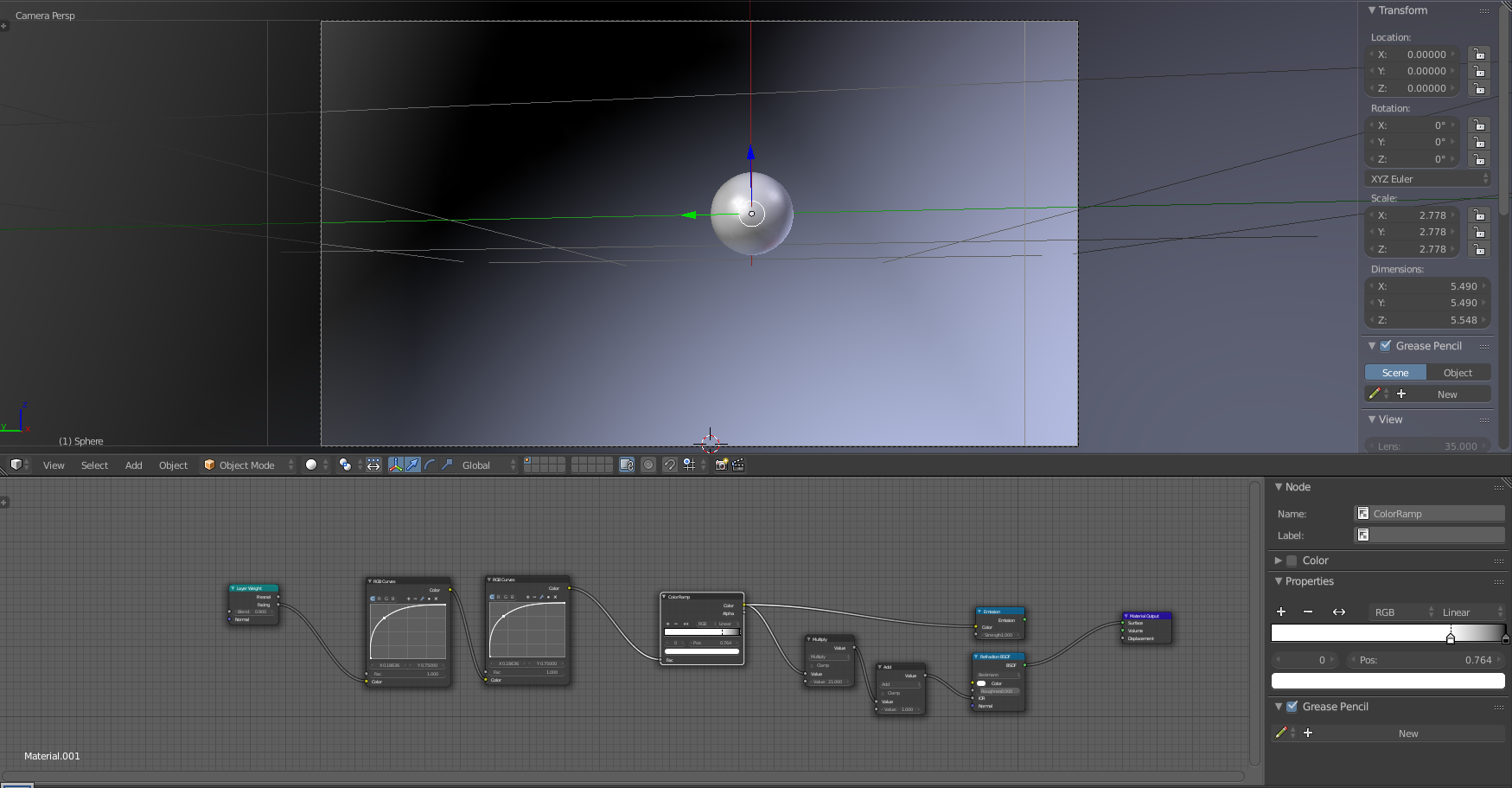Create new Grease Pencil layer with New button
Image resolution: width=1512 pixels, height=788 pixels.
pos(1409,733)
